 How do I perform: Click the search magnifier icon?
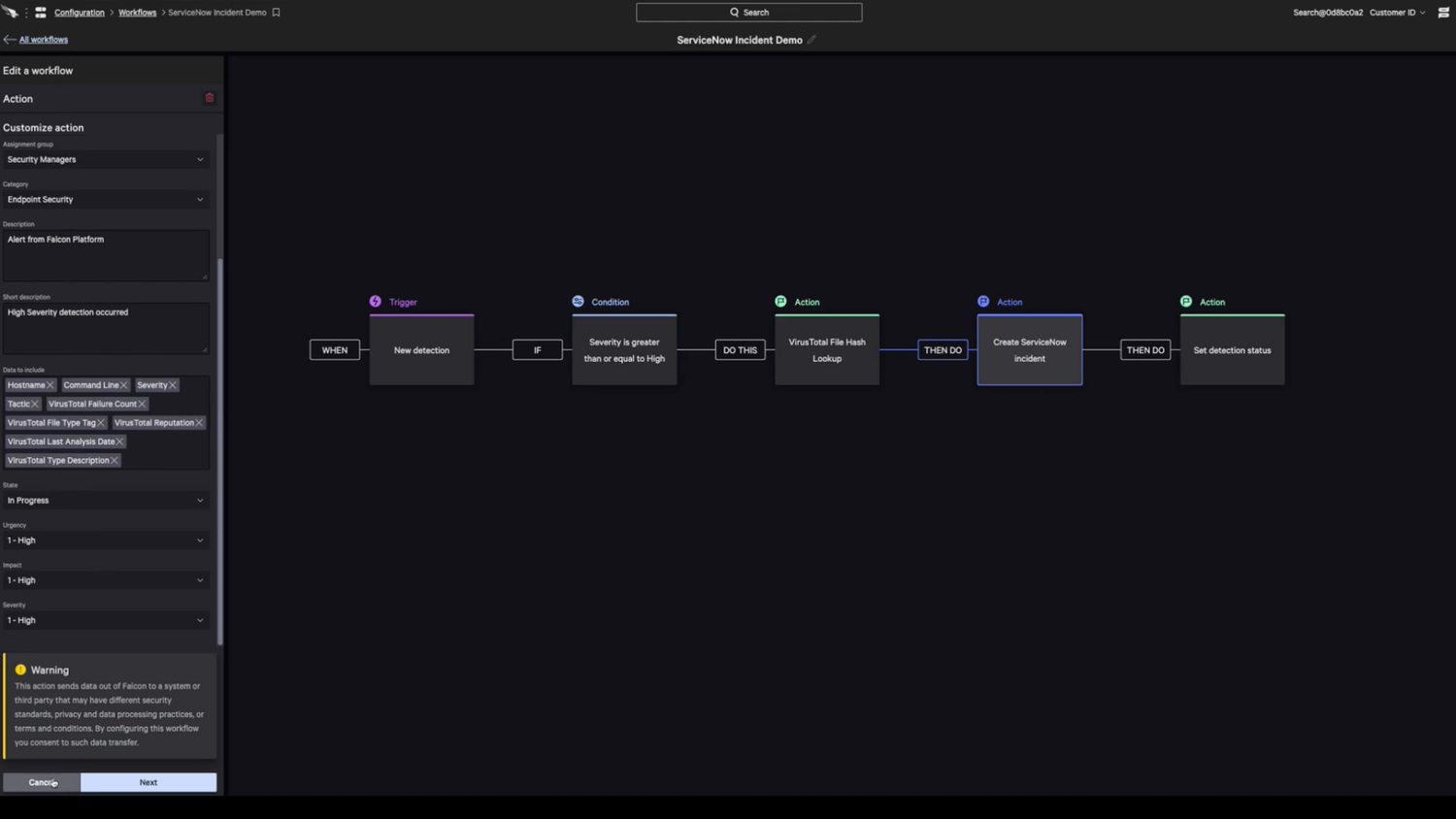pyautogui.click(x=735, y=13)
